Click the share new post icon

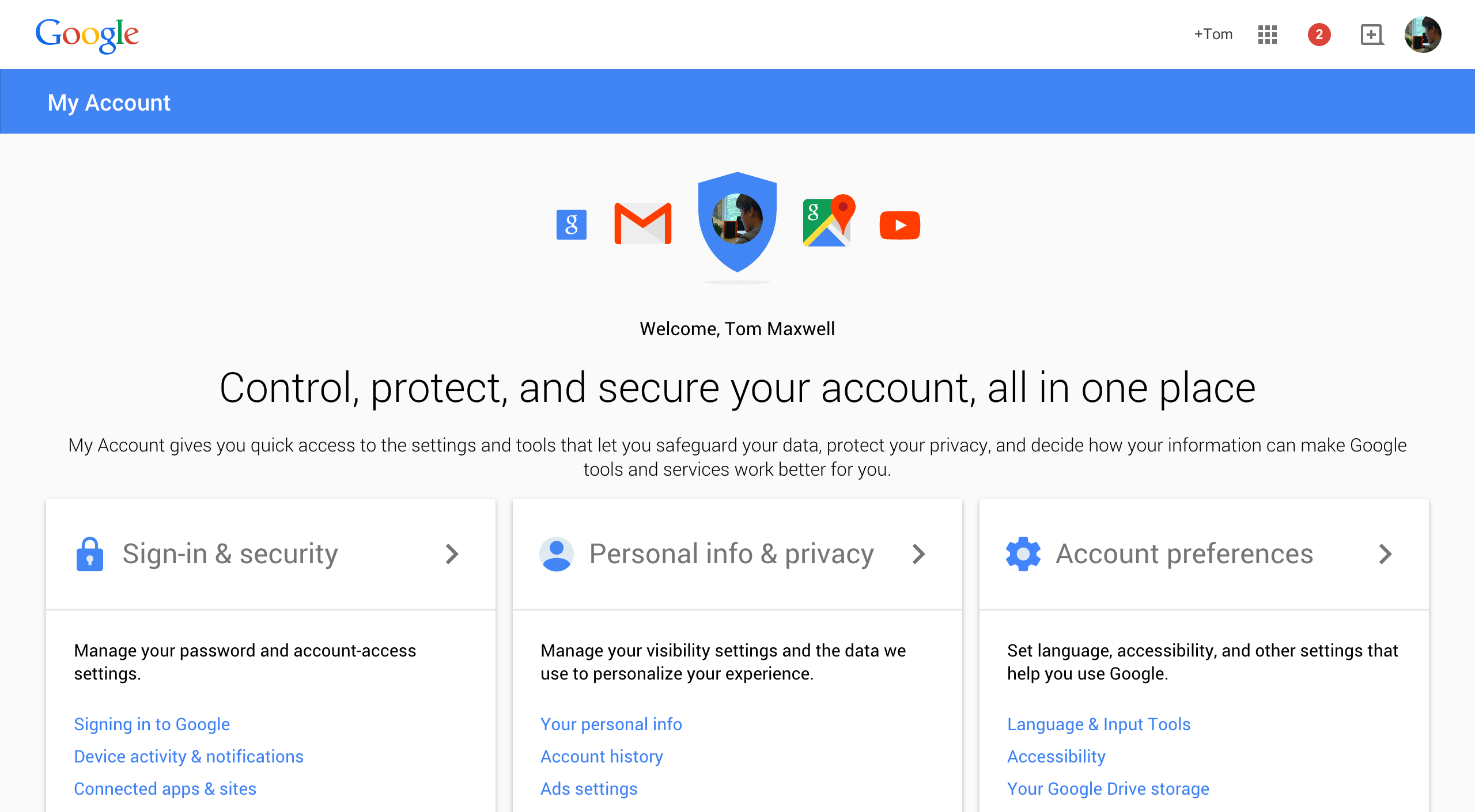[x=1371, y=35]
